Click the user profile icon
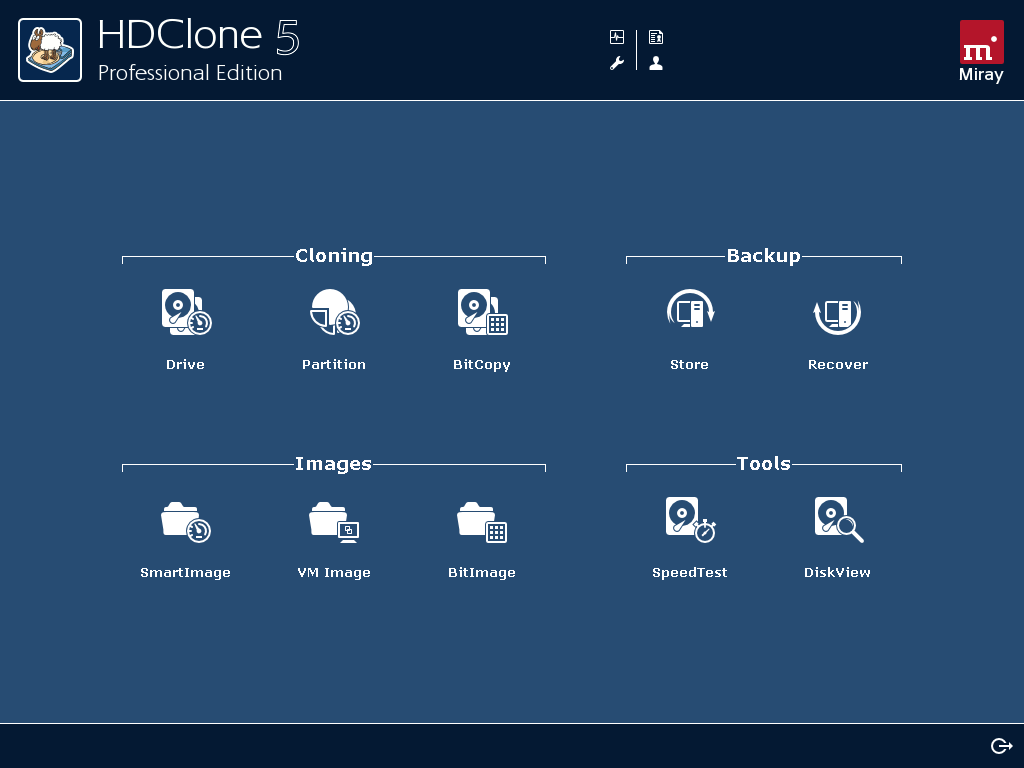 (x=656, y=63)
